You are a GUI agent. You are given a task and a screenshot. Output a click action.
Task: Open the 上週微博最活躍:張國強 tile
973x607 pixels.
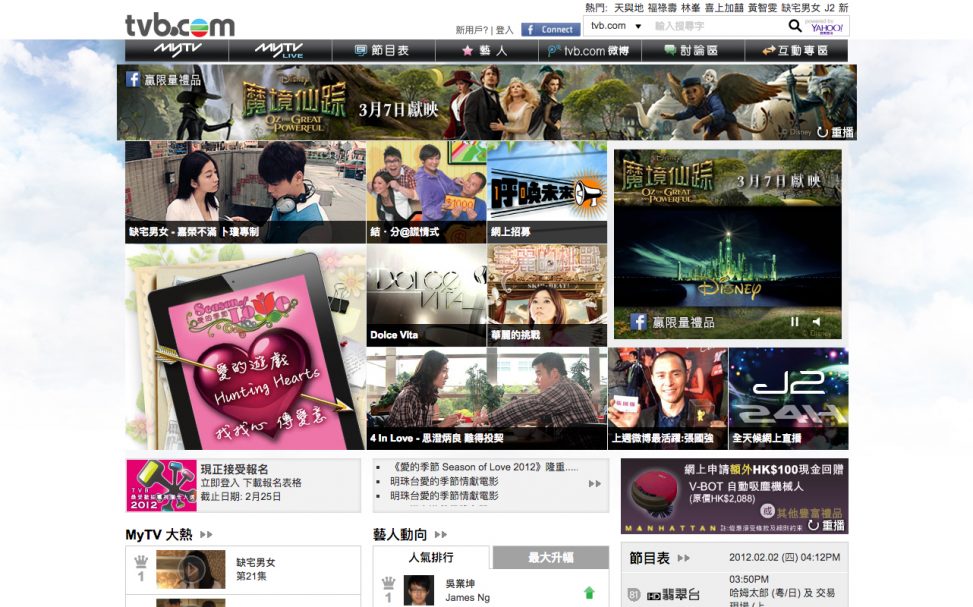coord(668,398)
